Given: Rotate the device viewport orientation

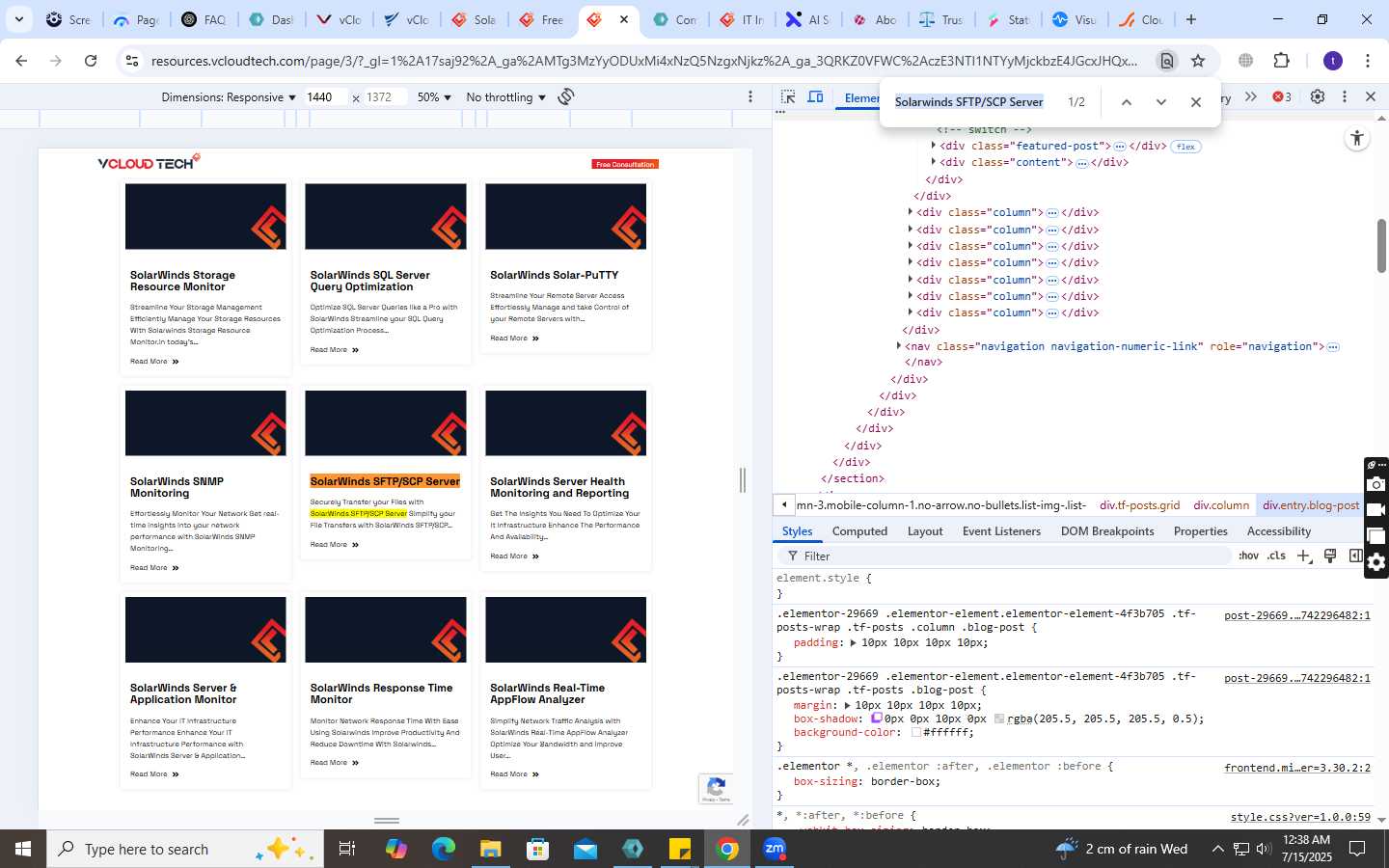Looking at the screenshot, I should pyautogui.click(x=566, y=96).
